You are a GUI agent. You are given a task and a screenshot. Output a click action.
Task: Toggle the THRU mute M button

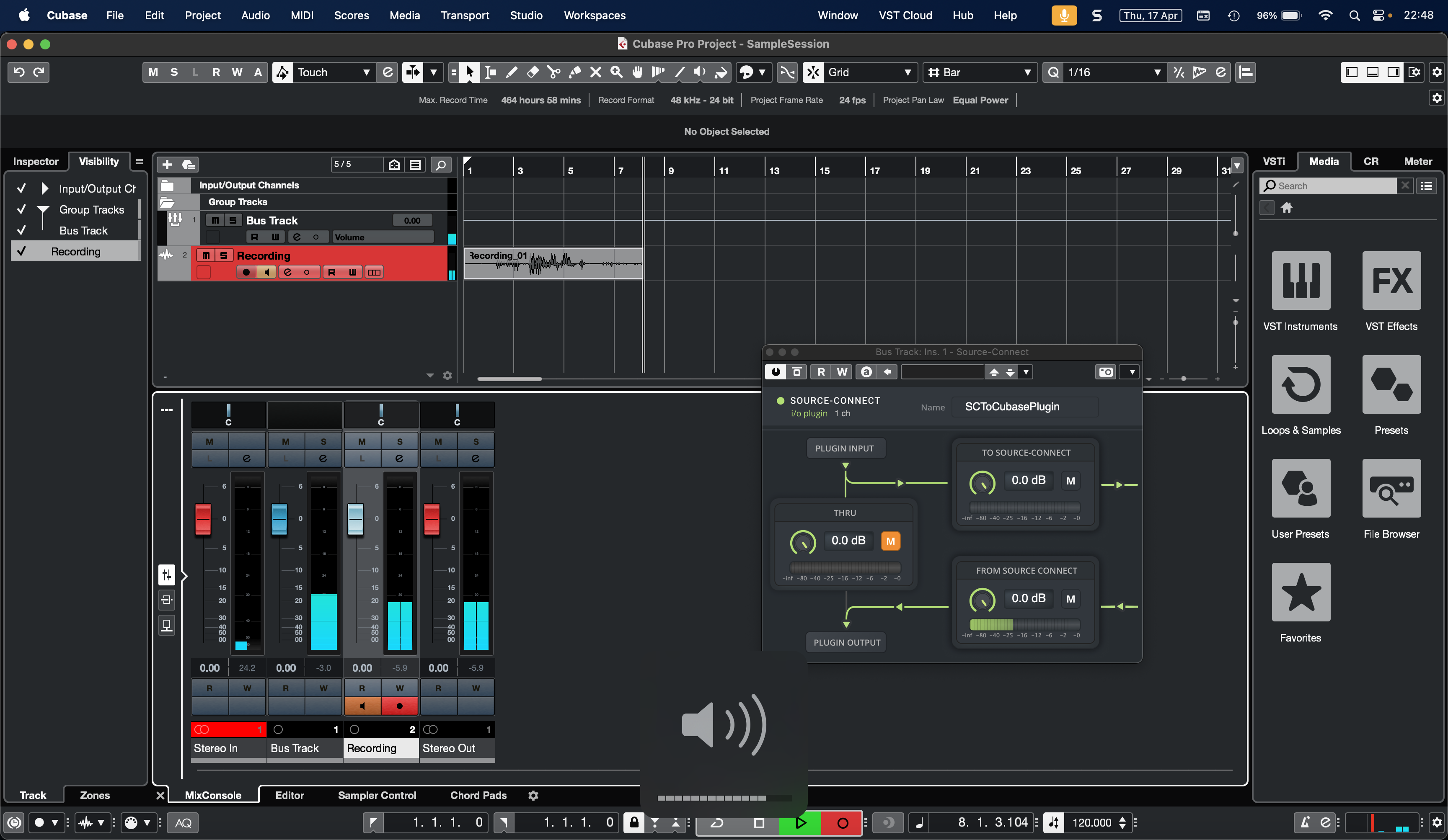pyautogui.click(x=890, y=541)
